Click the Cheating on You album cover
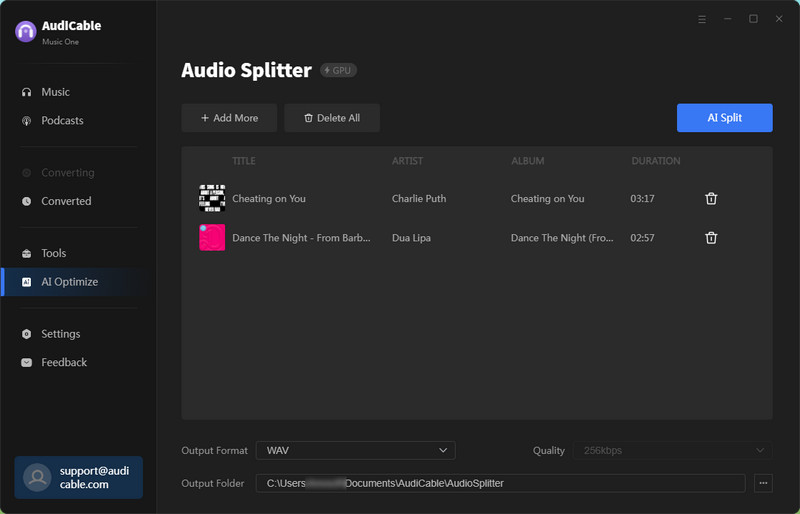The height and width of the screenshot is (514, 800). click(212, 199)
